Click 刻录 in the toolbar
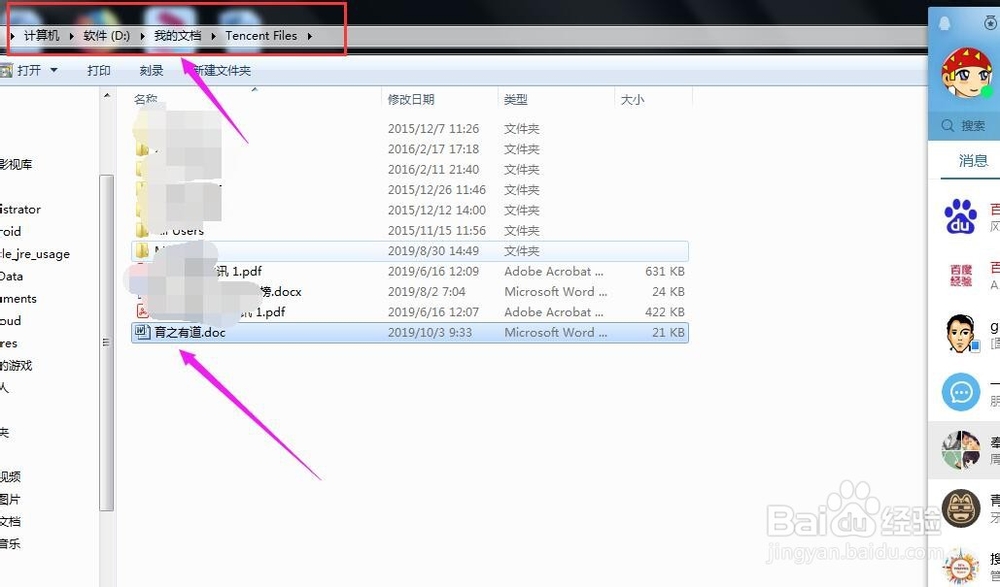 tap(151, 70)
